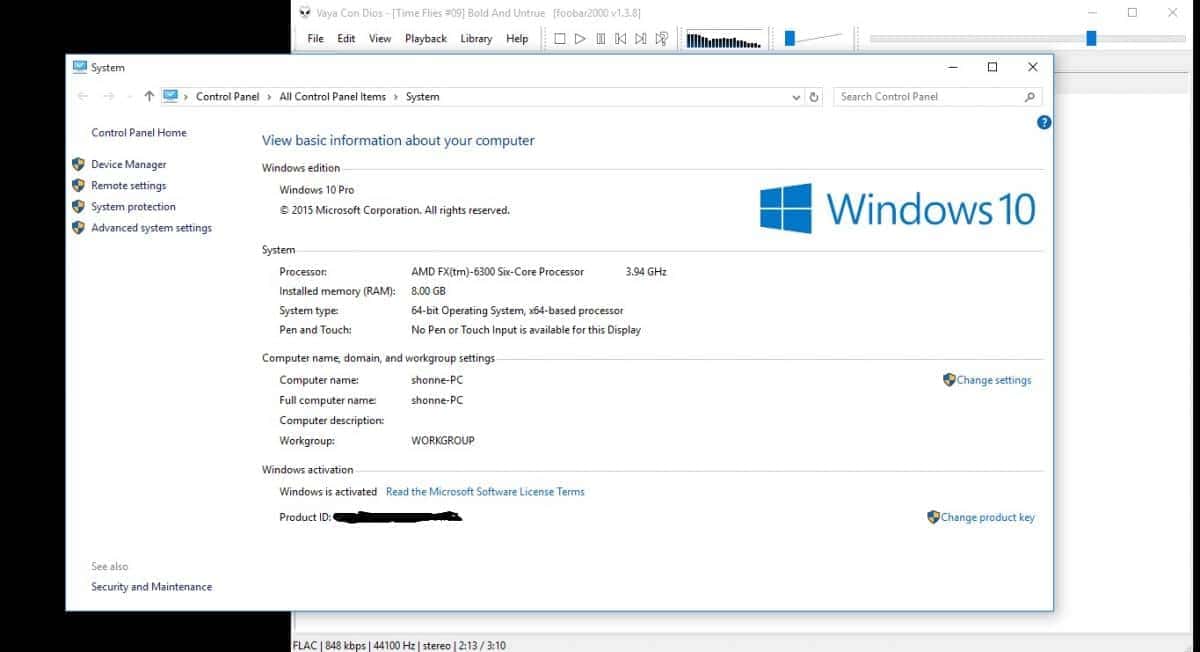Go to previous track in foobar2000
Image resolution: width=1200 pixels, height=652 pixels.
[x=621, y=39]
